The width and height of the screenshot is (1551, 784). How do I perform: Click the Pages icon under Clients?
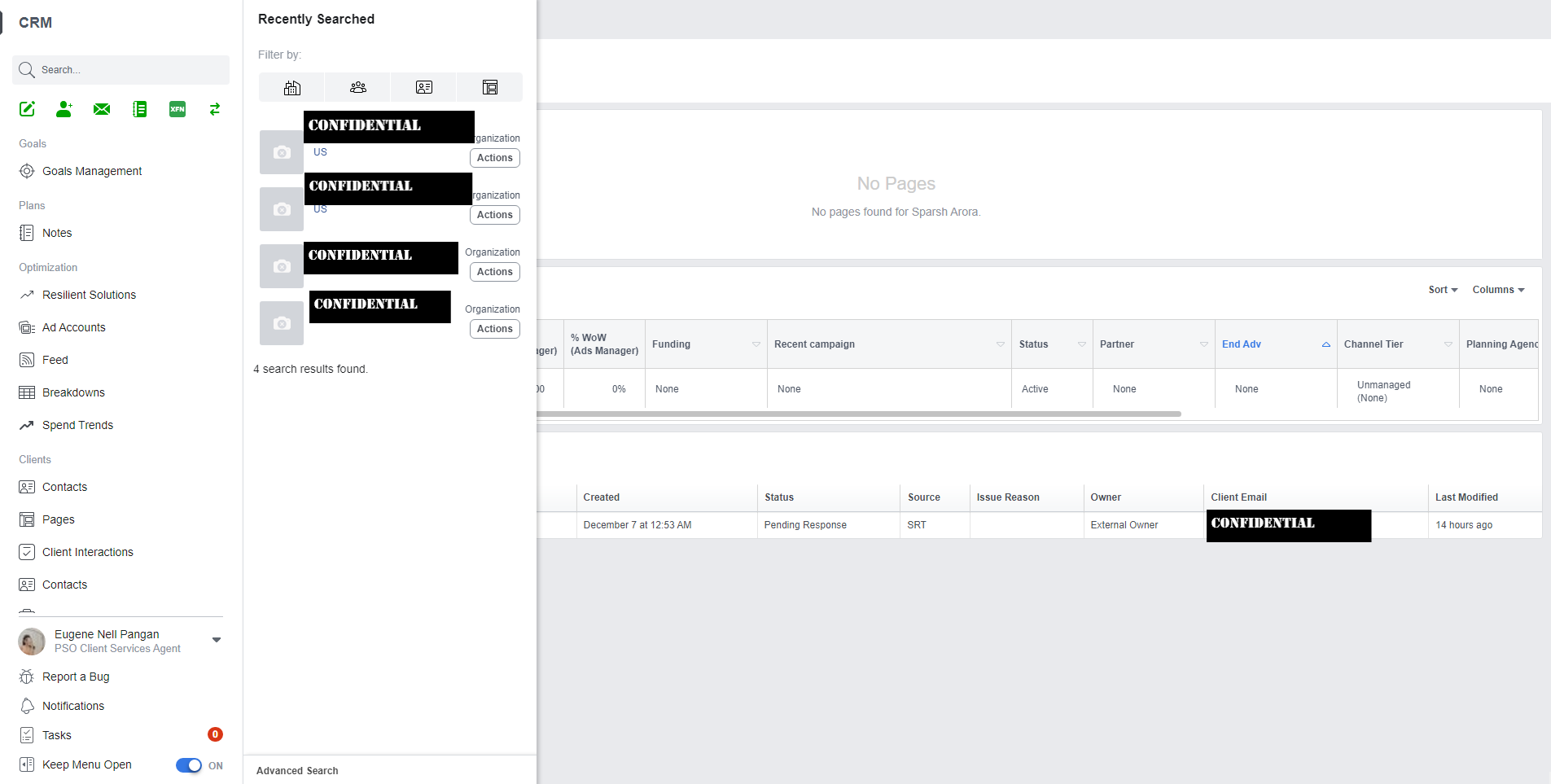click(x=27, y=519)
